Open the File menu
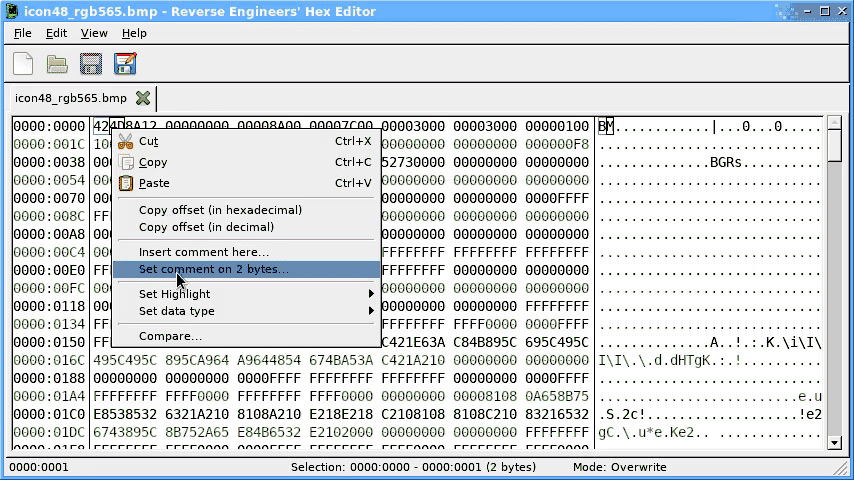Image resolution: width=854 pixels, height=480 pixels. [22, 33]
